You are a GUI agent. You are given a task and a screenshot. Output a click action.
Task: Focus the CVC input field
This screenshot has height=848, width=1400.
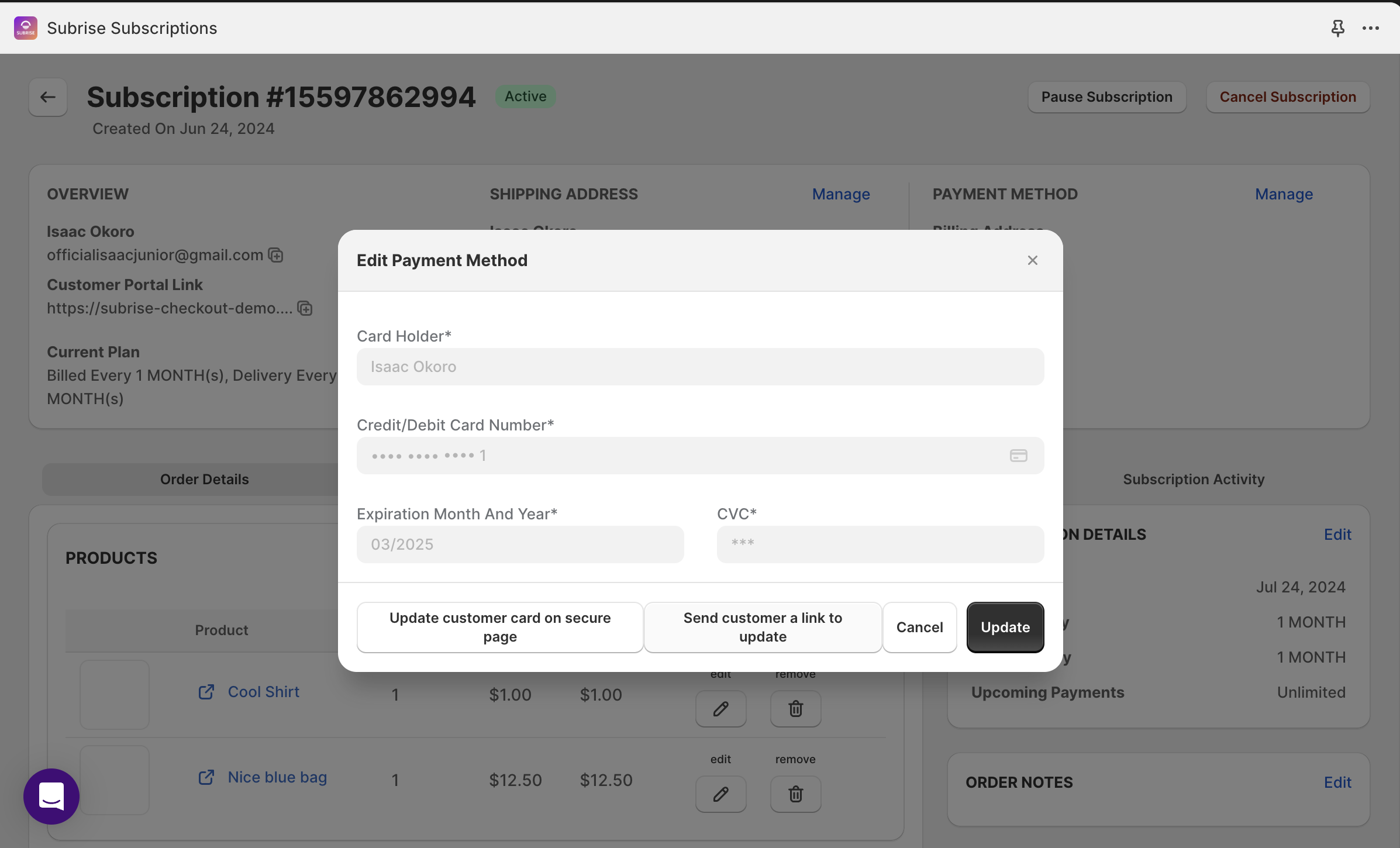click(x=880, y=544)
